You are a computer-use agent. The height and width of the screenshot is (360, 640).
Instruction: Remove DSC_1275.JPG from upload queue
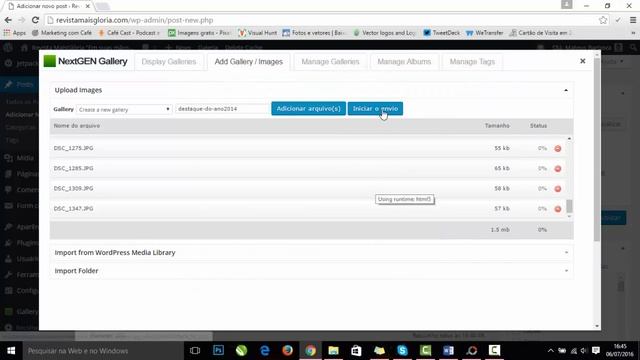558,149
